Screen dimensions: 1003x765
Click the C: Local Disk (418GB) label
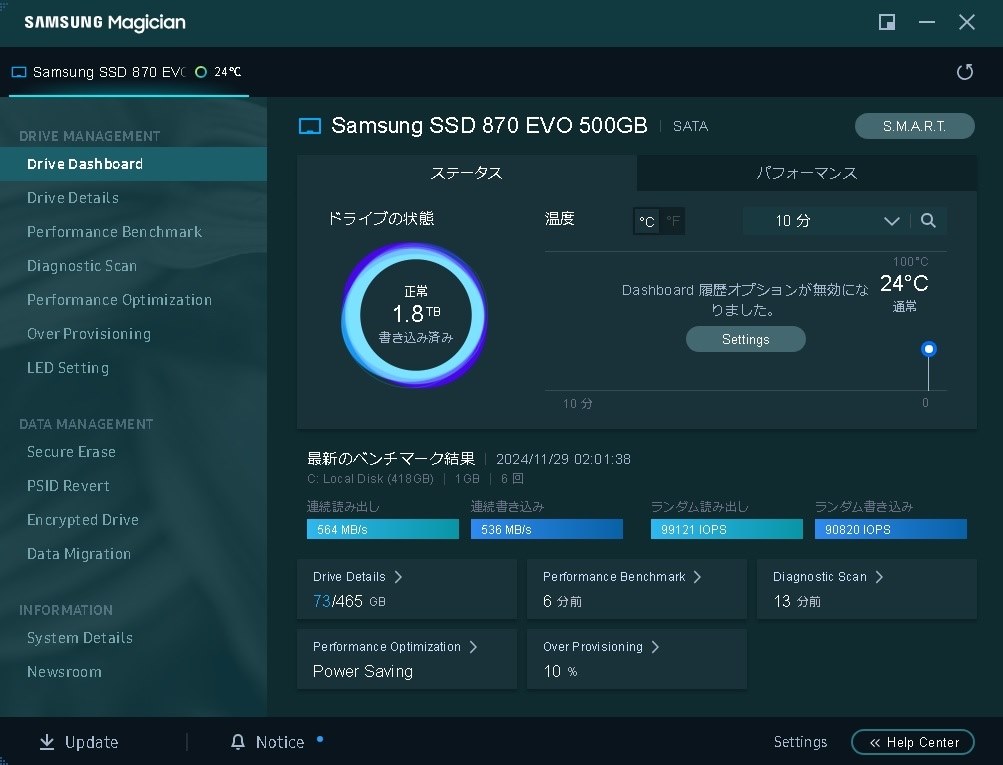coord(370,478)
